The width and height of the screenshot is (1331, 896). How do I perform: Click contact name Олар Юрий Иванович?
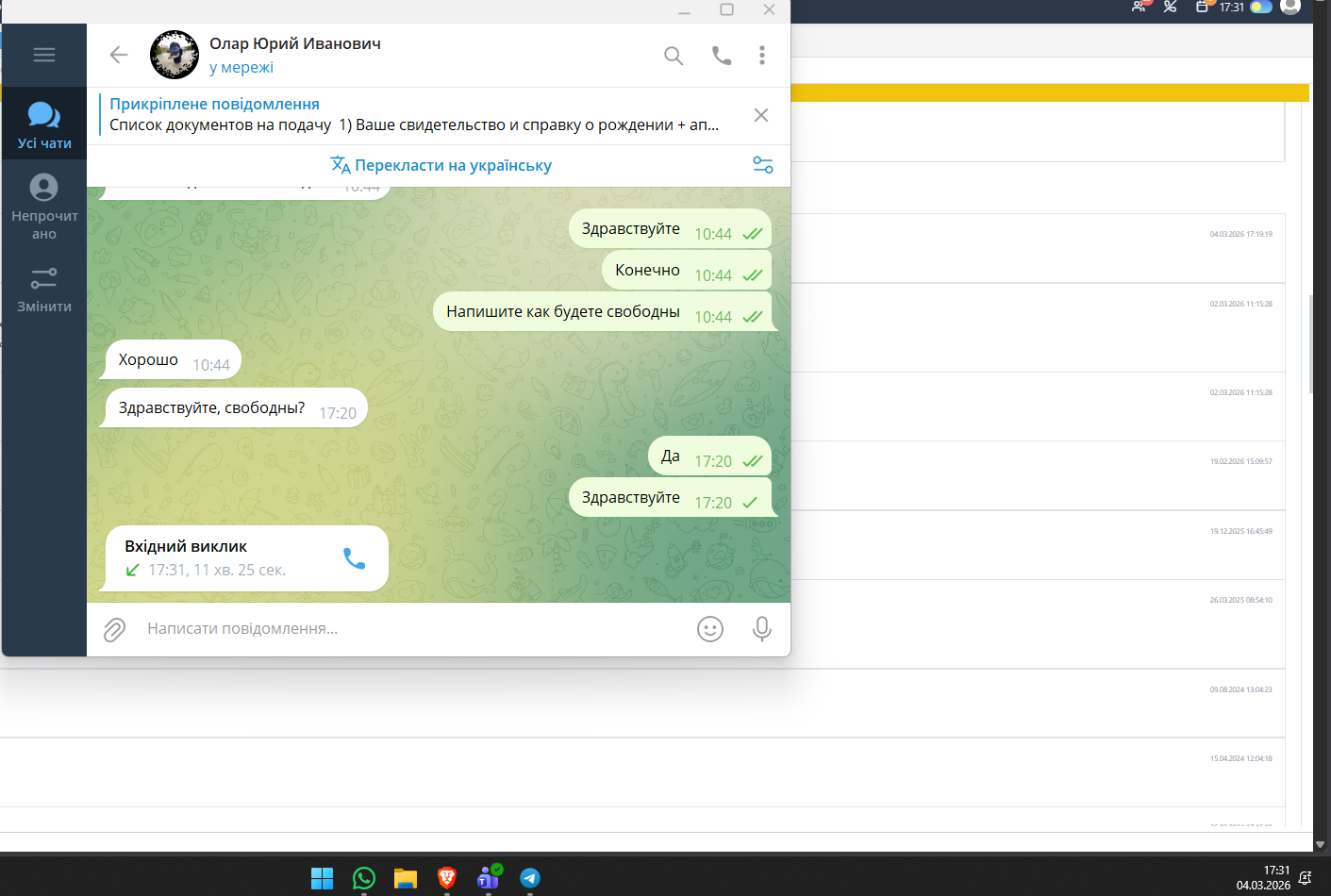point(295,43)
